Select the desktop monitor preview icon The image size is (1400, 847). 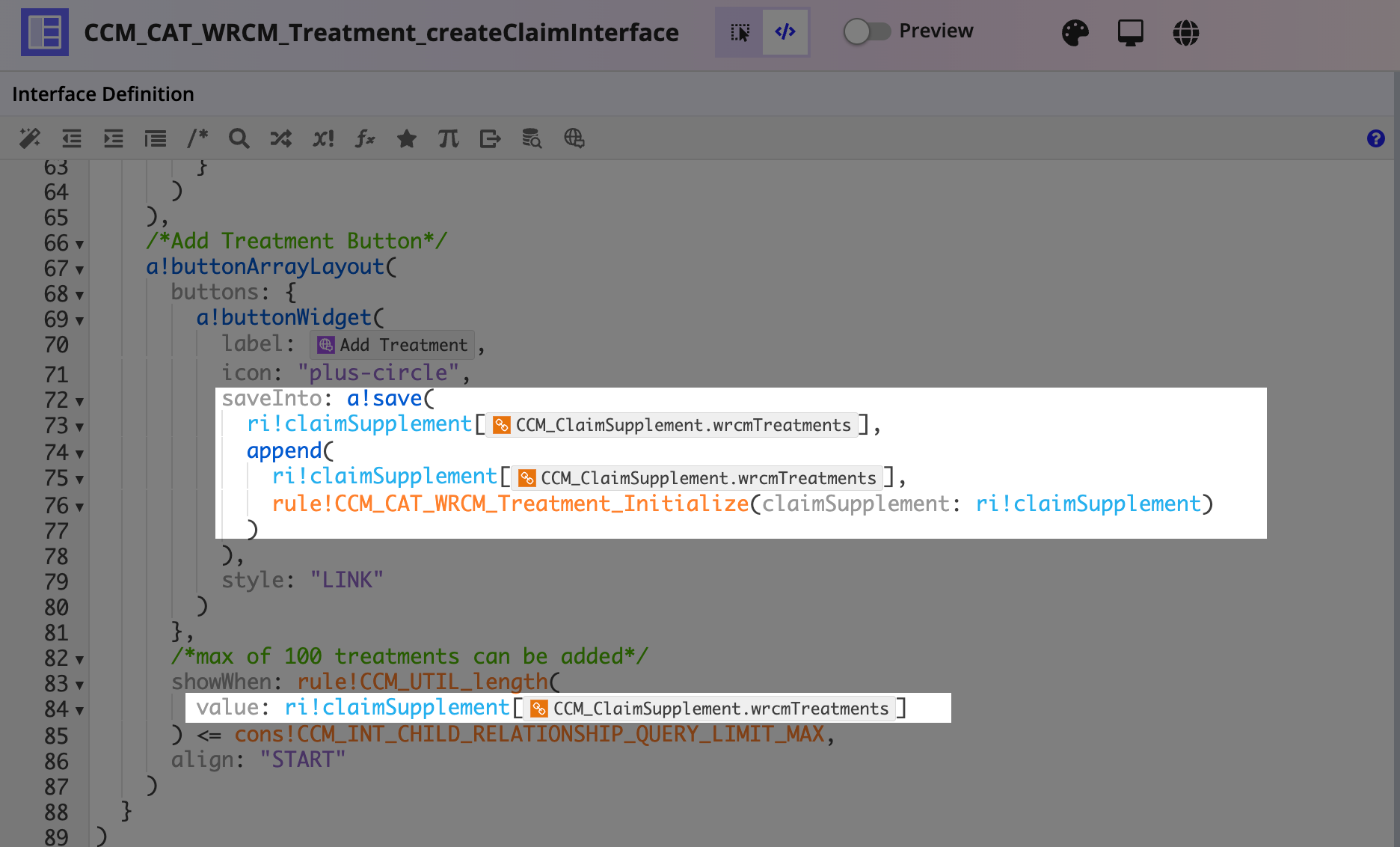click(1130, 32)
